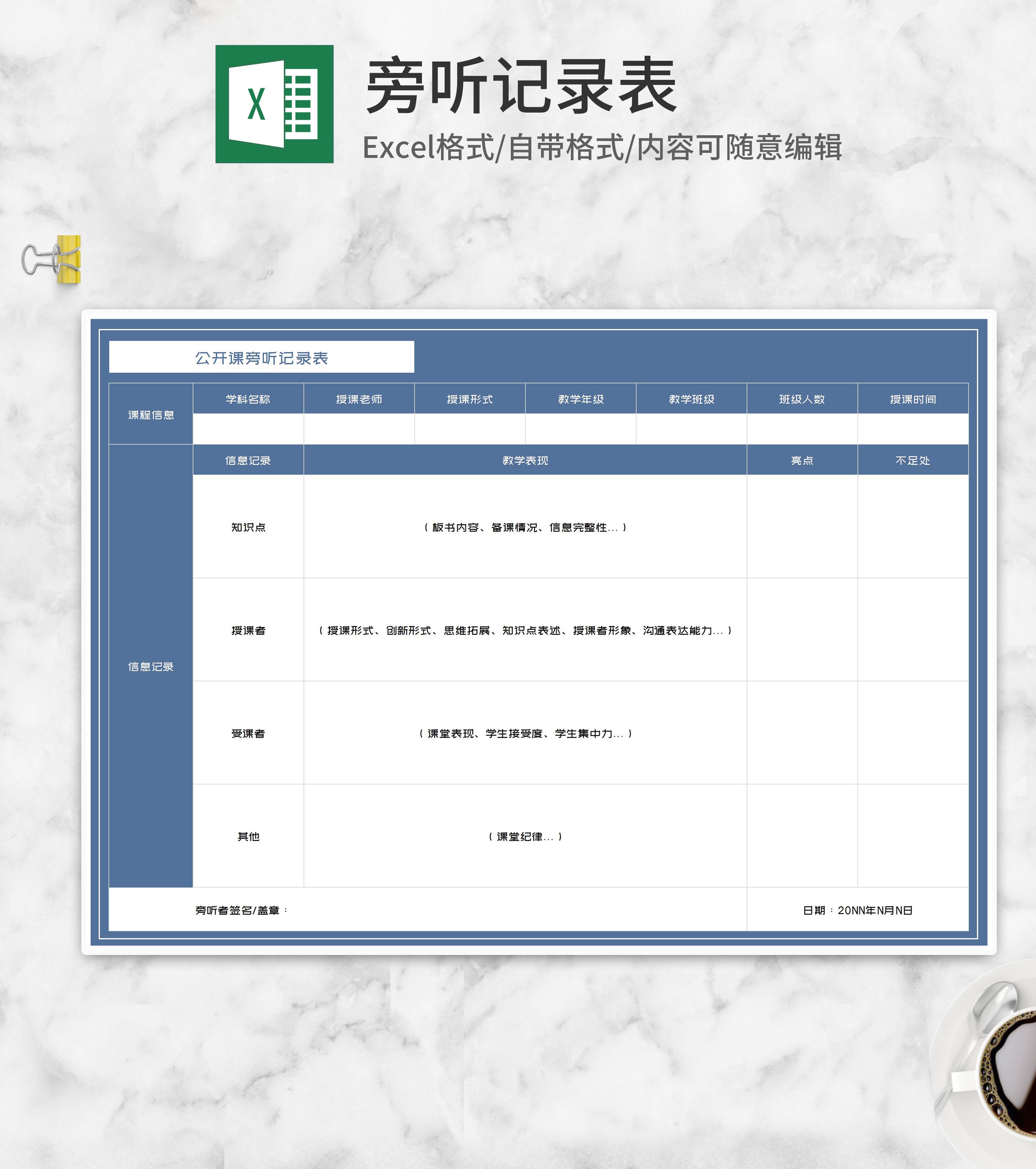The width and height of the screenshot is (1036, 1169).
Task: Click the 亮点 column header
Action: (x=802, y=460)
